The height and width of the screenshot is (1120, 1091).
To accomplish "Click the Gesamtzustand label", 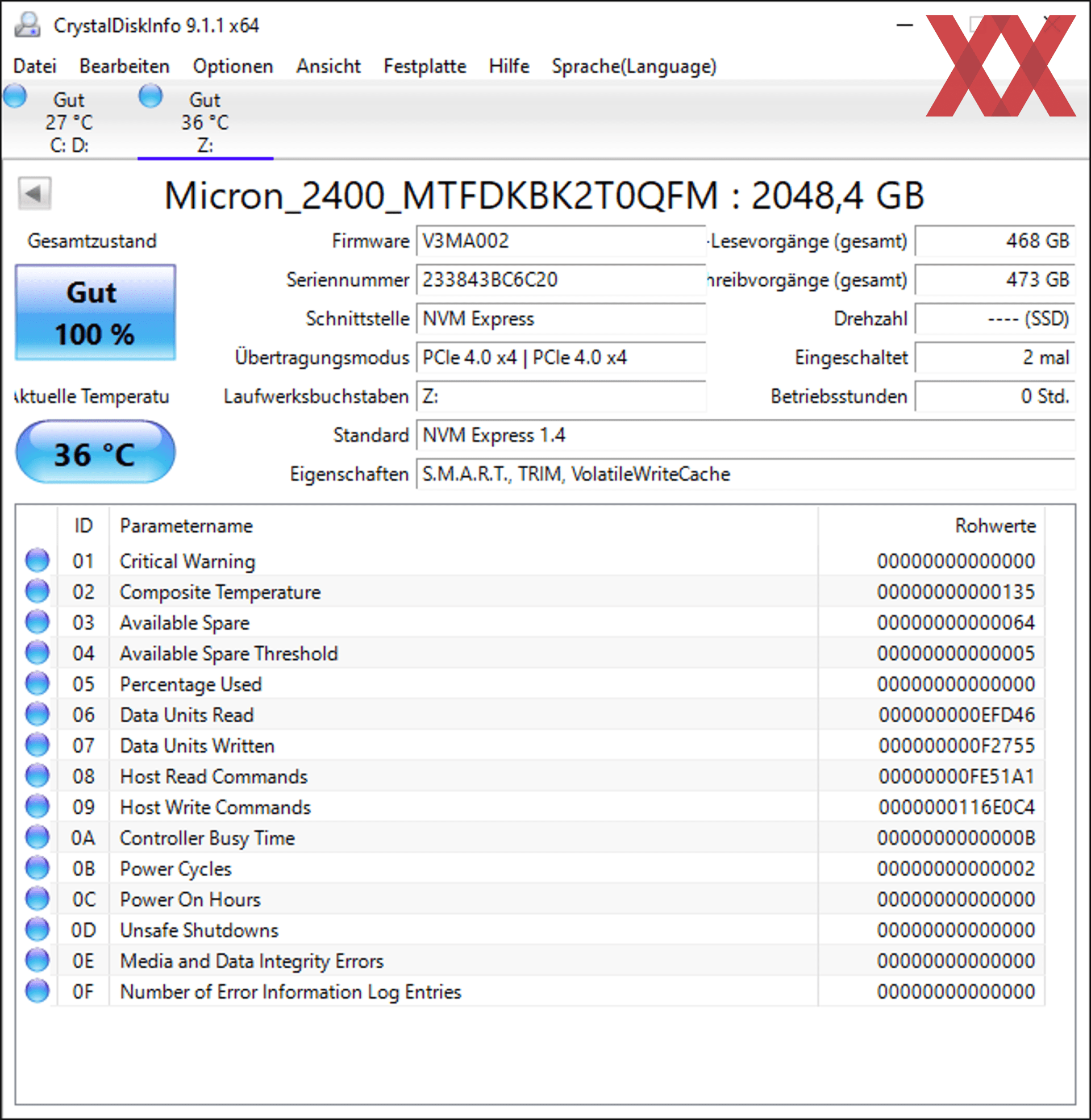I will click(x=91, y=241).
